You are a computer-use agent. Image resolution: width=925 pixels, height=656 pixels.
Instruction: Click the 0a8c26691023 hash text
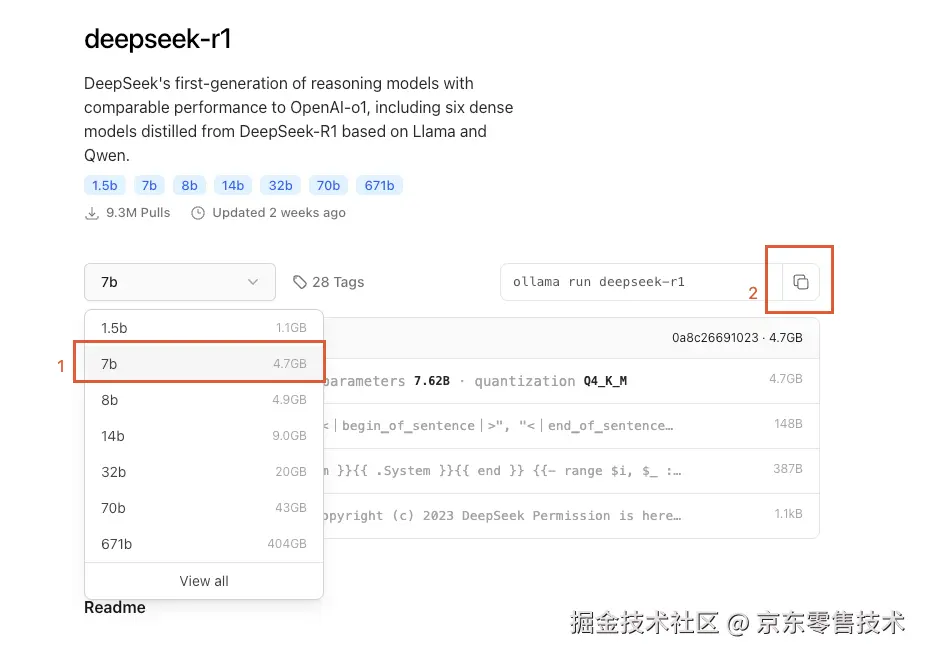[x=715, y=337]
